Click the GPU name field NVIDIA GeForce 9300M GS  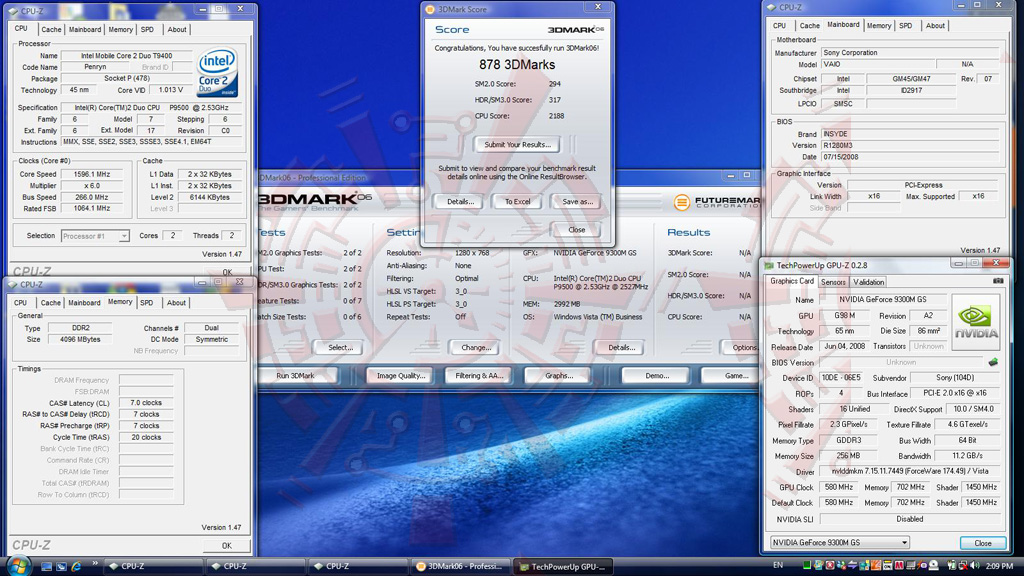point(883,299)
